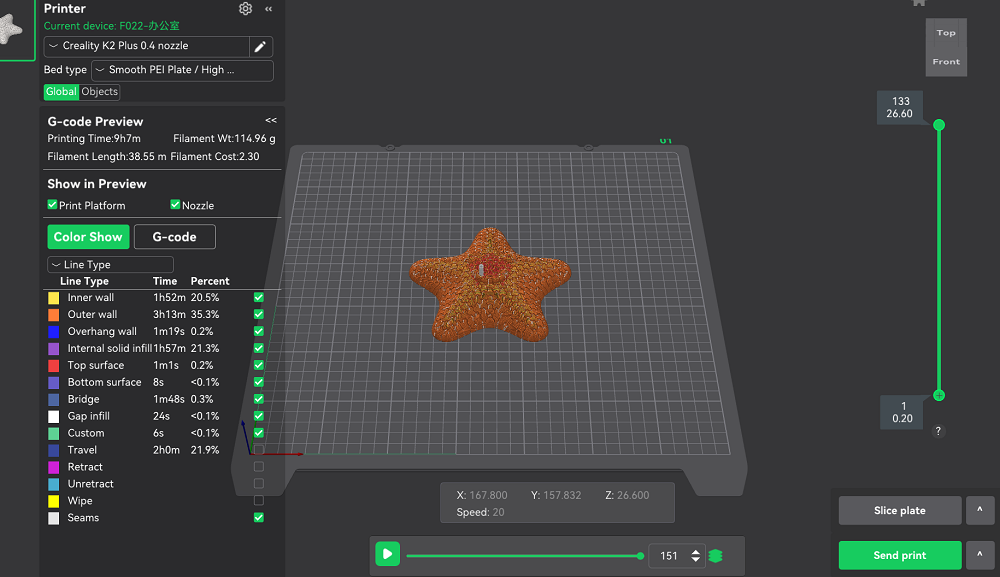The height and width of the screenshot is (577, 1000).
Task: Click the green layers icon beside step counter
Action: 715,556
